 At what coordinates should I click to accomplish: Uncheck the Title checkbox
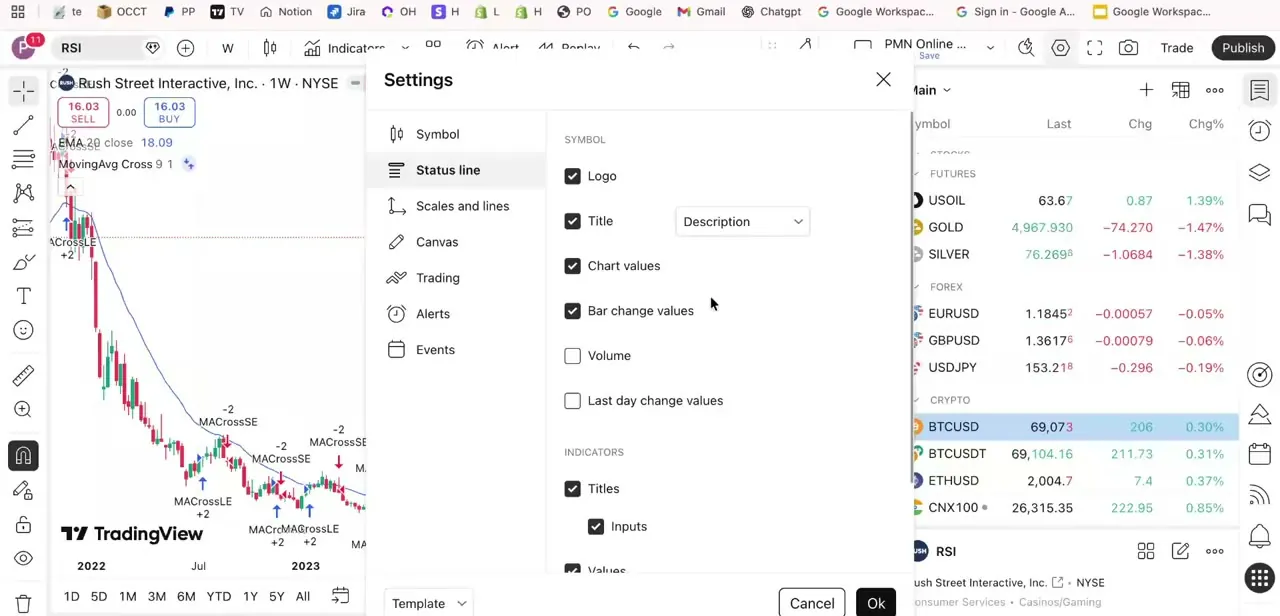[x=572, y=221]
